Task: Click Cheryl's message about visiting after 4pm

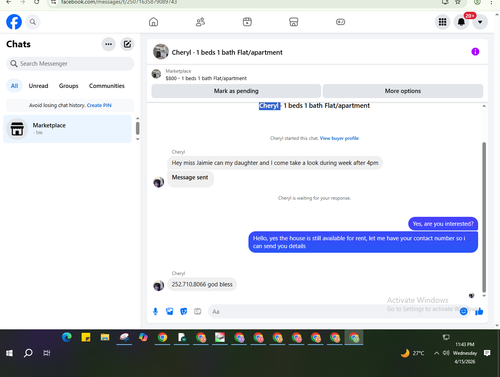Action: click(275, 163)
